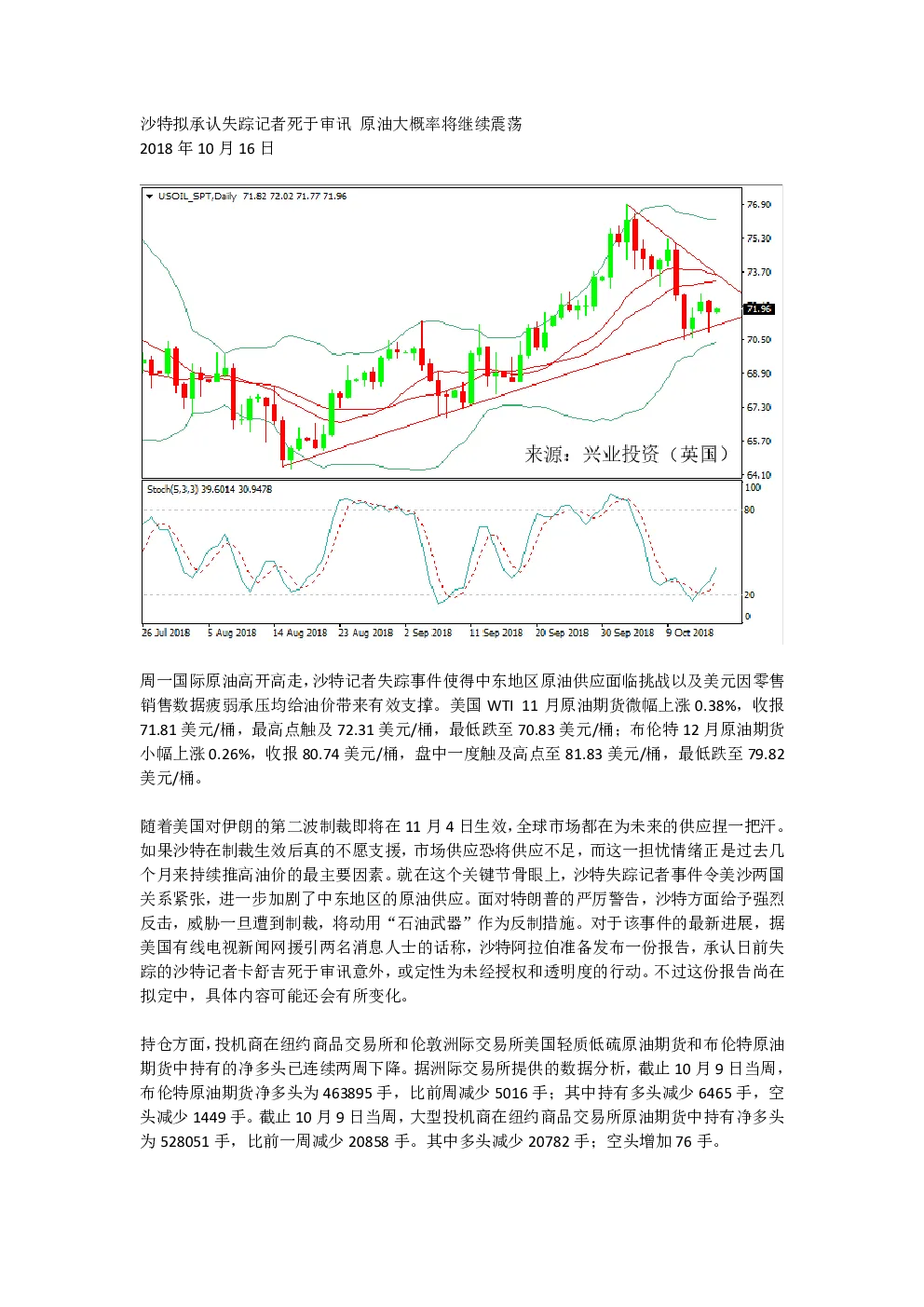Image resolution: width=924 pixels, height=1307 pixels.
Task: Click the 70.50 price axis label
Action: (x=758, y=340)
